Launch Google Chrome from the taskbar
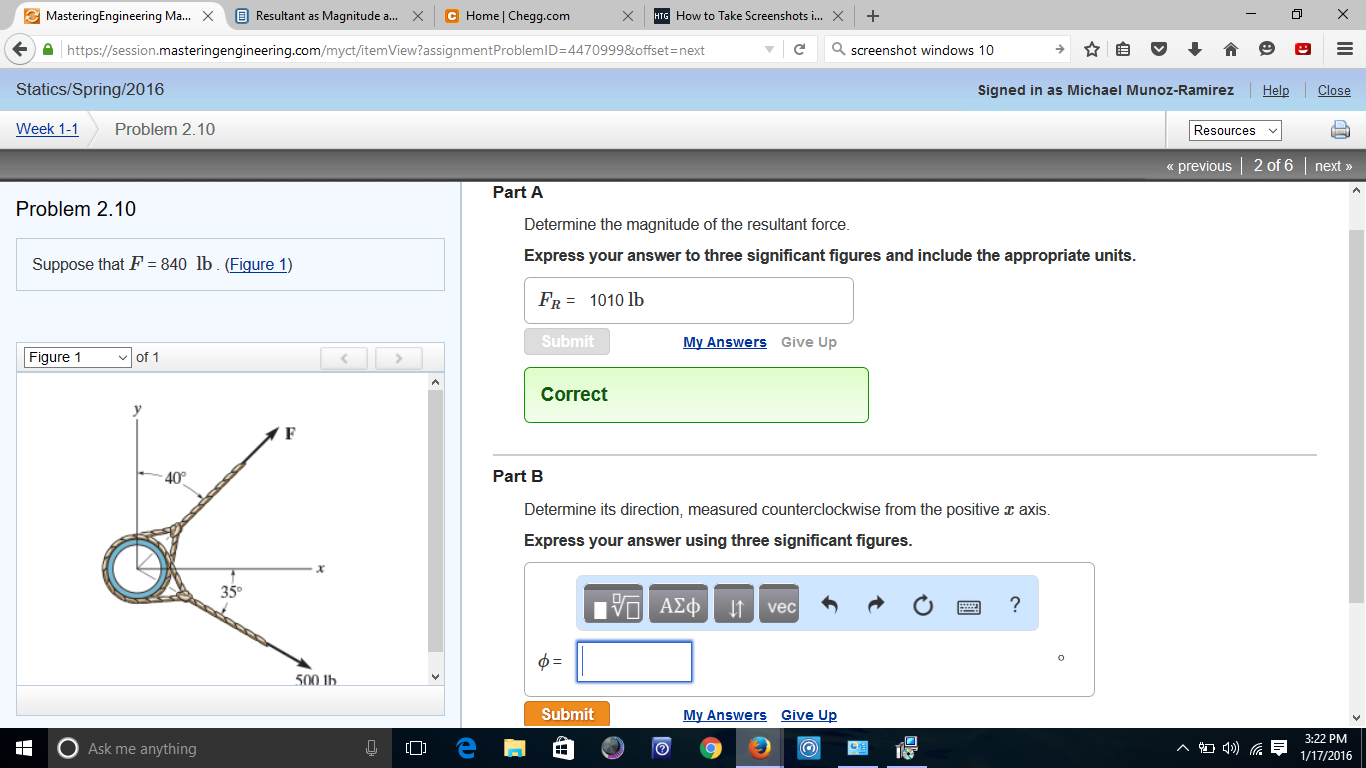The height and width of the screenshot is (768, 1366). pos(711,748)
